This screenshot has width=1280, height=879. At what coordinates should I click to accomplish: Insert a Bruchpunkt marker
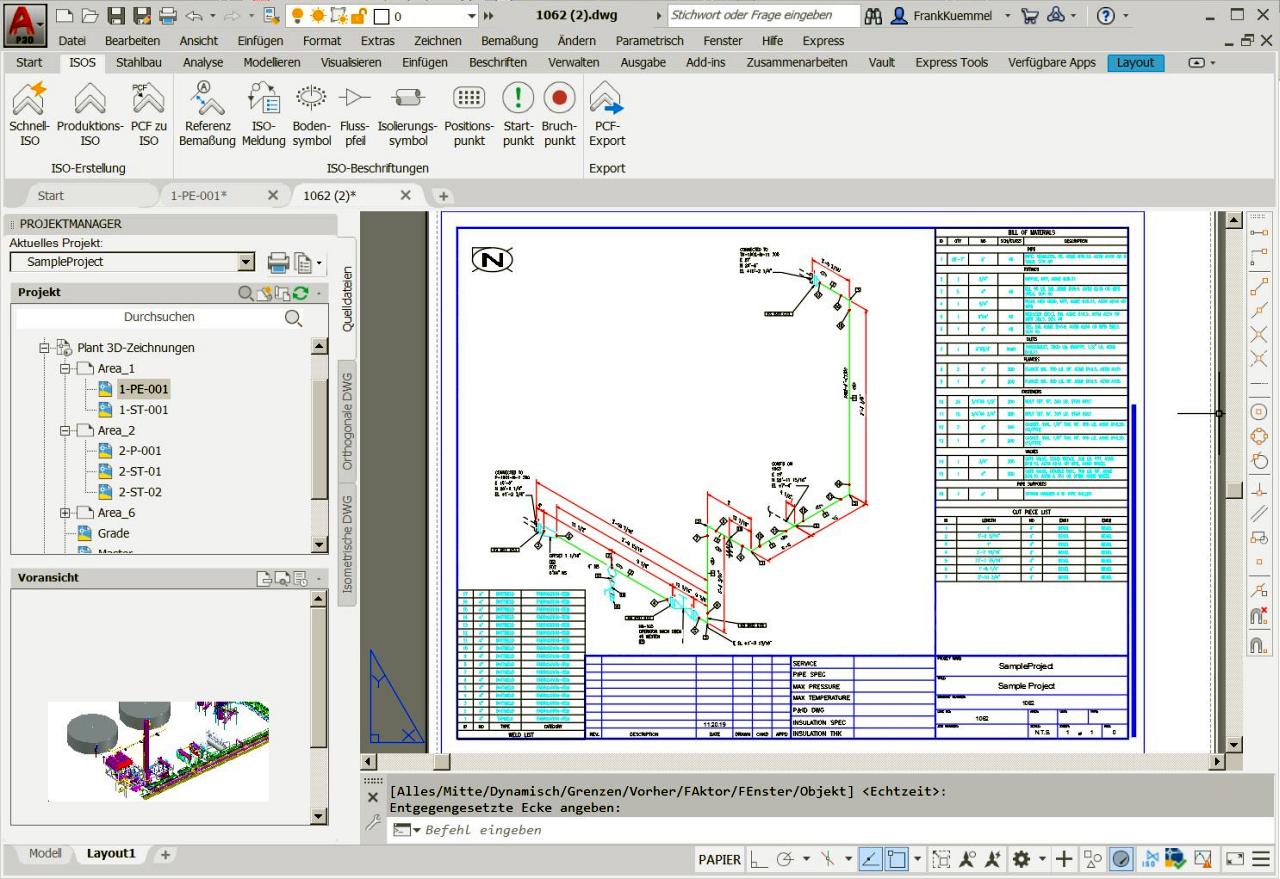pos(559,114)
